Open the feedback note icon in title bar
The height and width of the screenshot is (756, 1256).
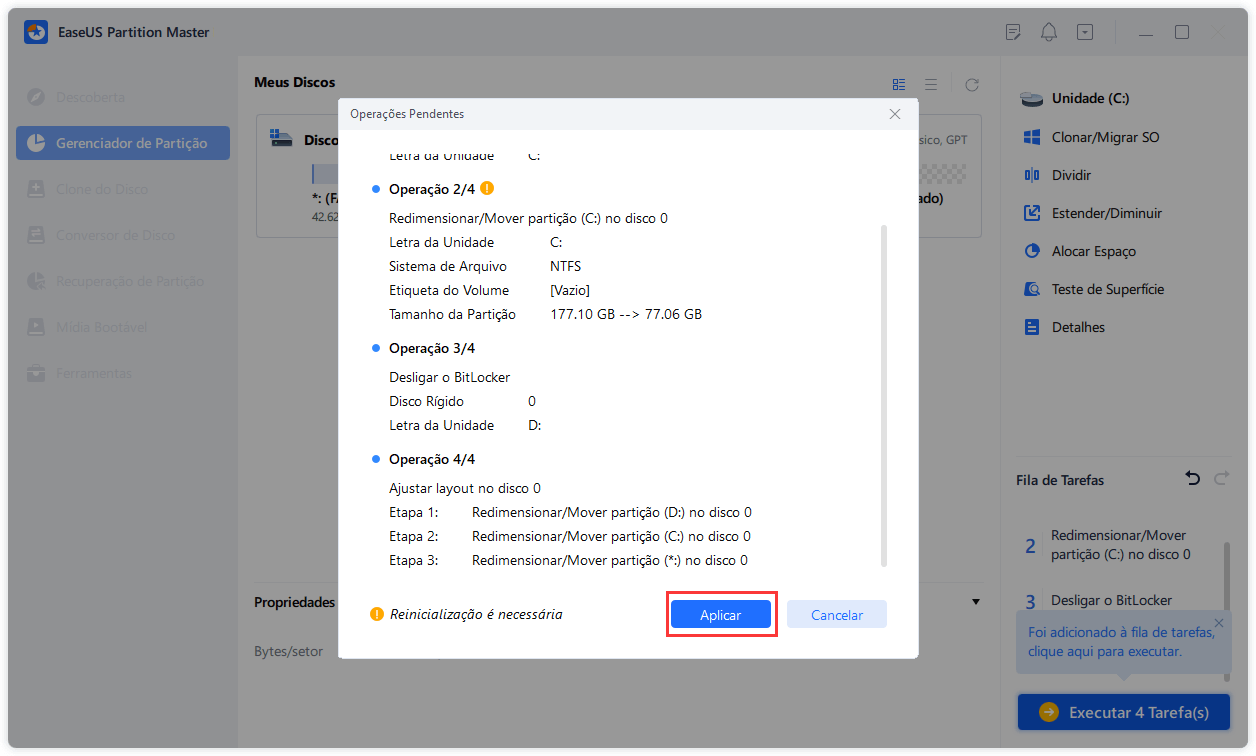click(x=1013, y=32)
